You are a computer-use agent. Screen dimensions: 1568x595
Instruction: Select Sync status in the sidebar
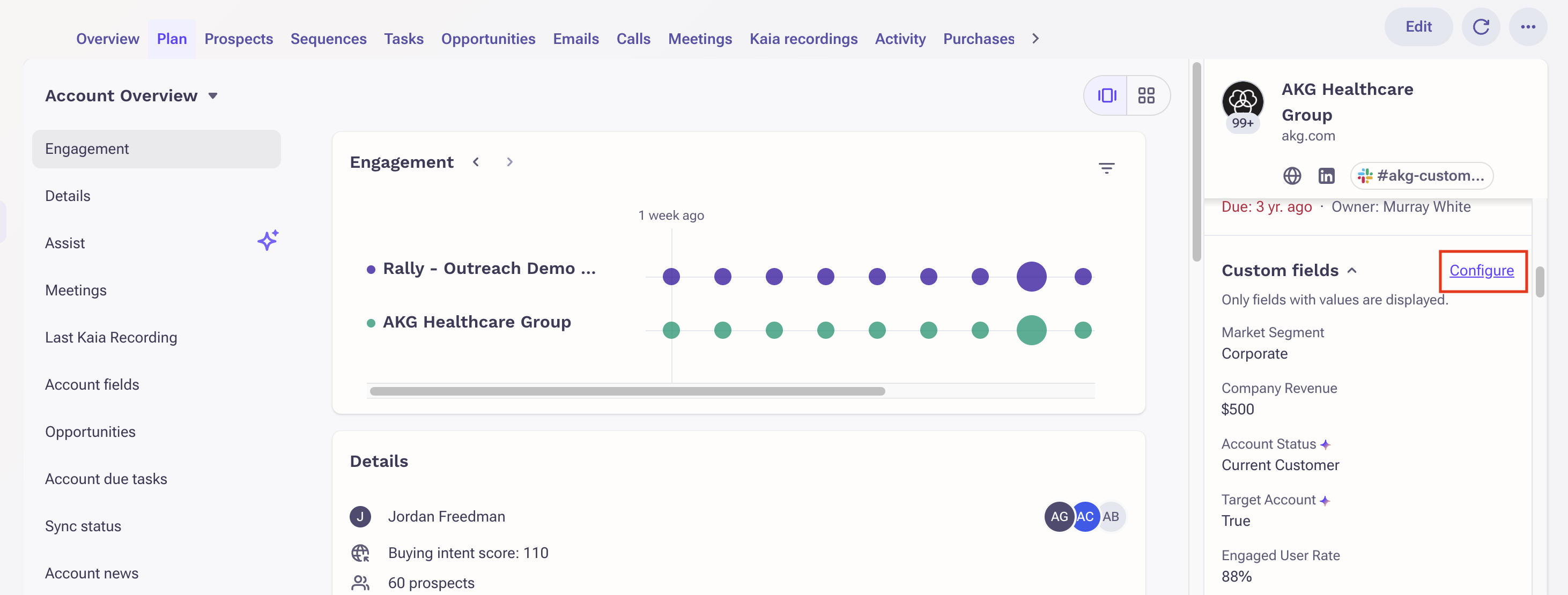(157, 526)
